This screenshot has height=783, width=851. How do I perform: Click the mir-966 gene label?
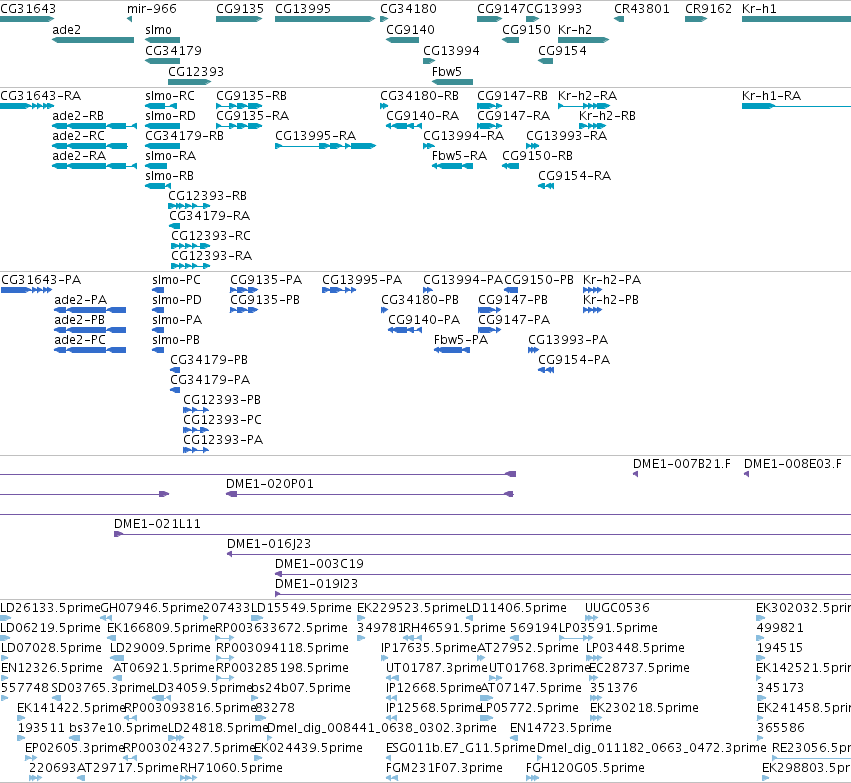click(151, 9)
